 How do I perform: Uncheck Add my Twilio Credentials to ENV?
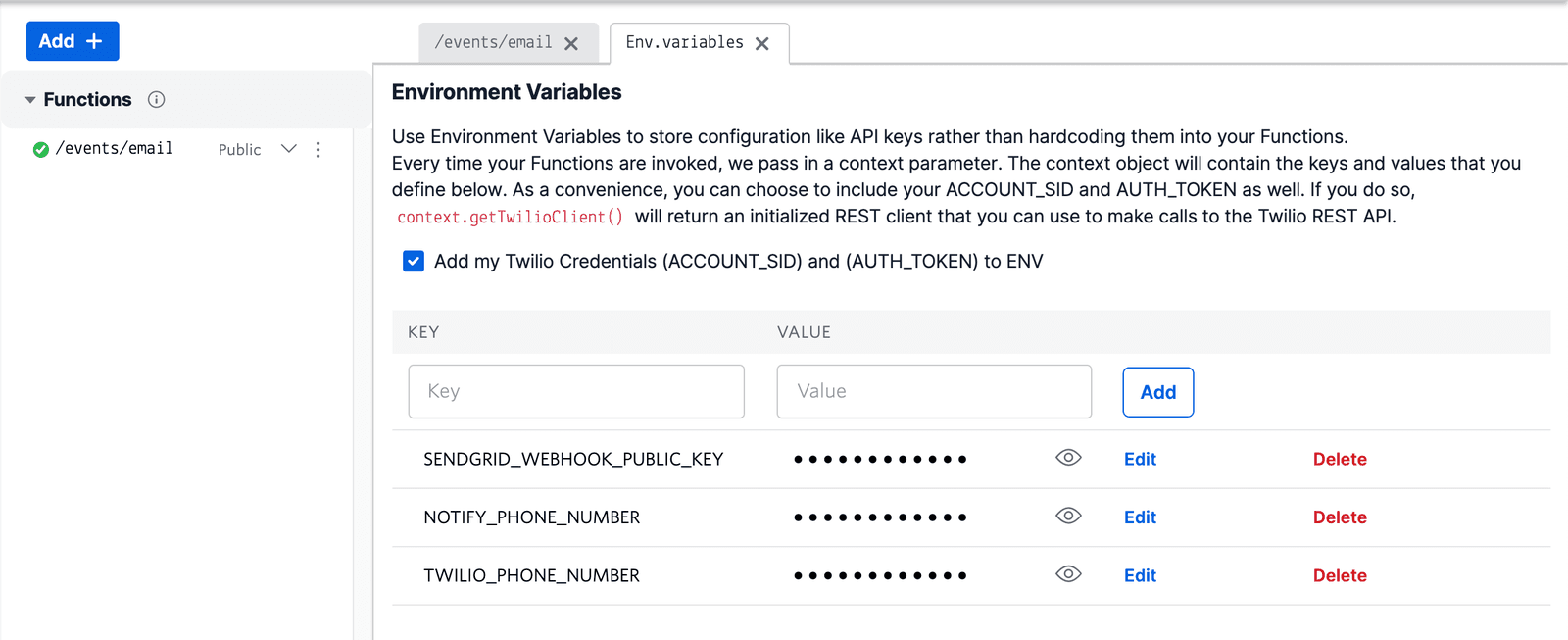click(414, 261)
